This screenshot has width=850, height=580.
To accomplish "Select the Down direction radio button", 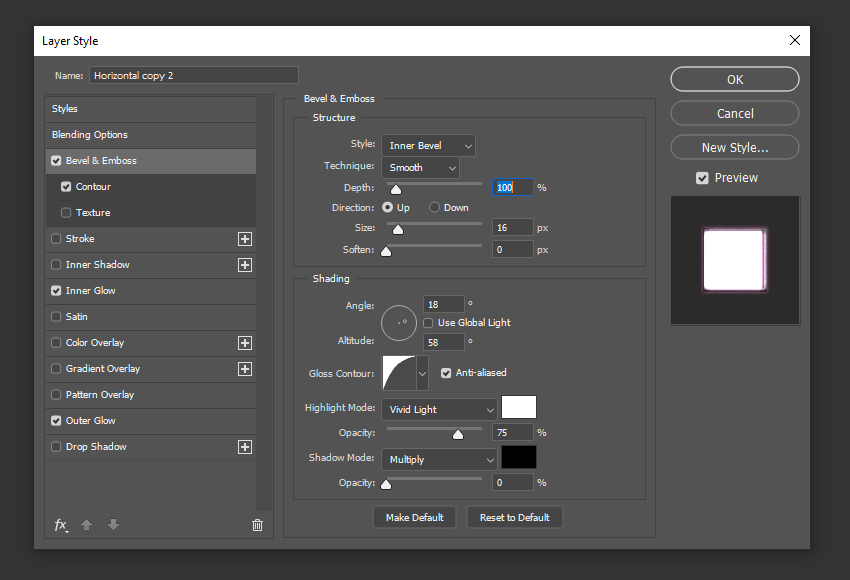I will [x=432, y=207].
